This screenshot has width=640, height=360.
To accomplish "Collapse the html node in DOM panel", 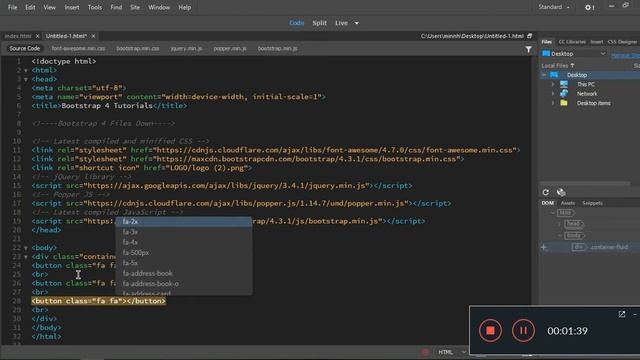I will [x=553, y=213].
